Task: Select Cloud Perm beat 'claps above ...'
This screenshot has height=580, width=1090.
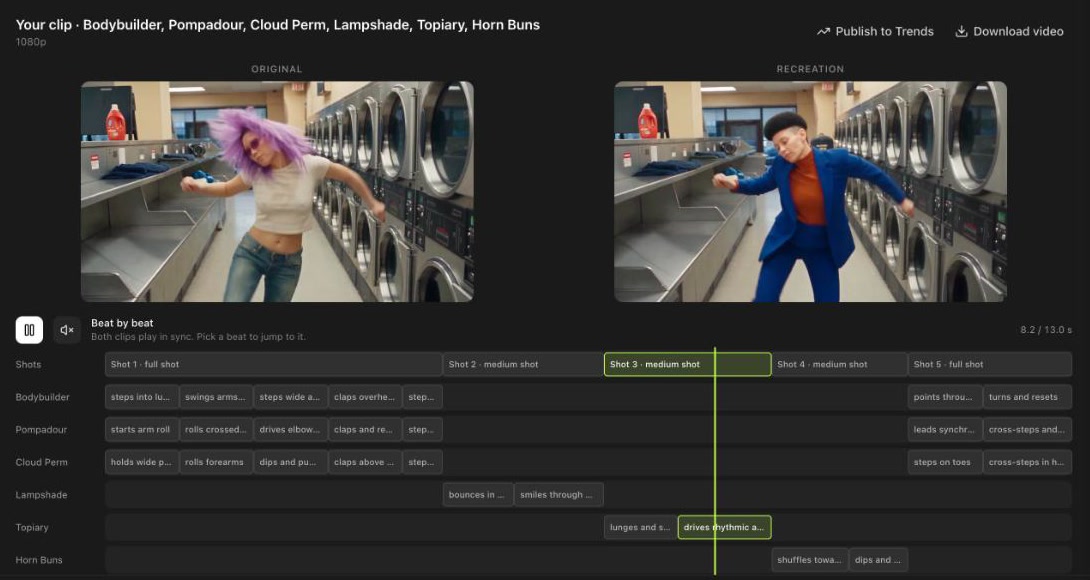Action: 365,462
